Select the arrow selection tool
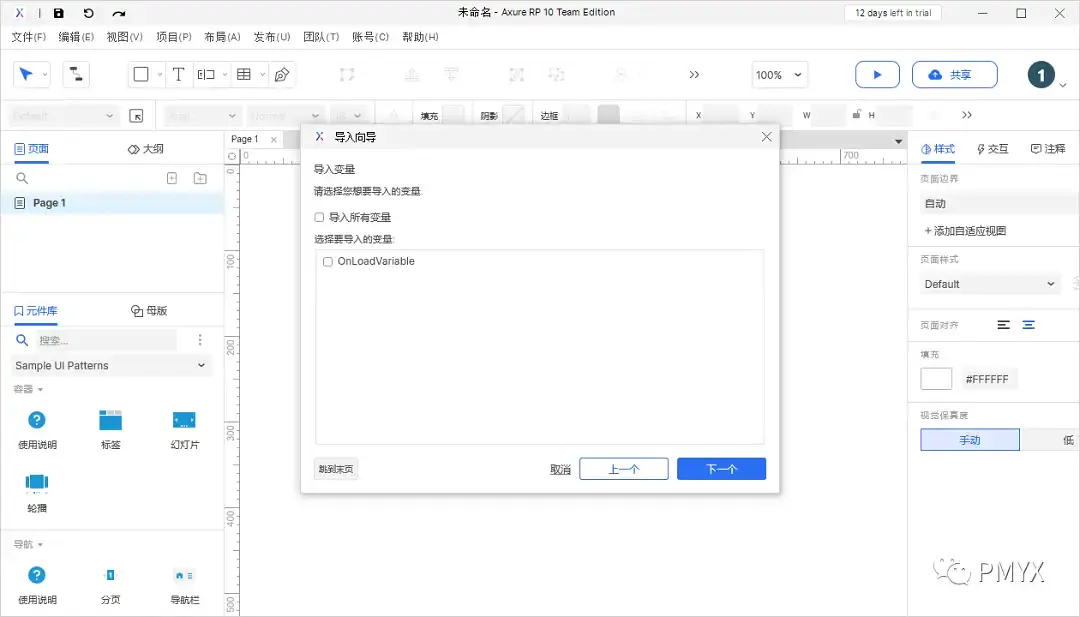 (25, 74)
